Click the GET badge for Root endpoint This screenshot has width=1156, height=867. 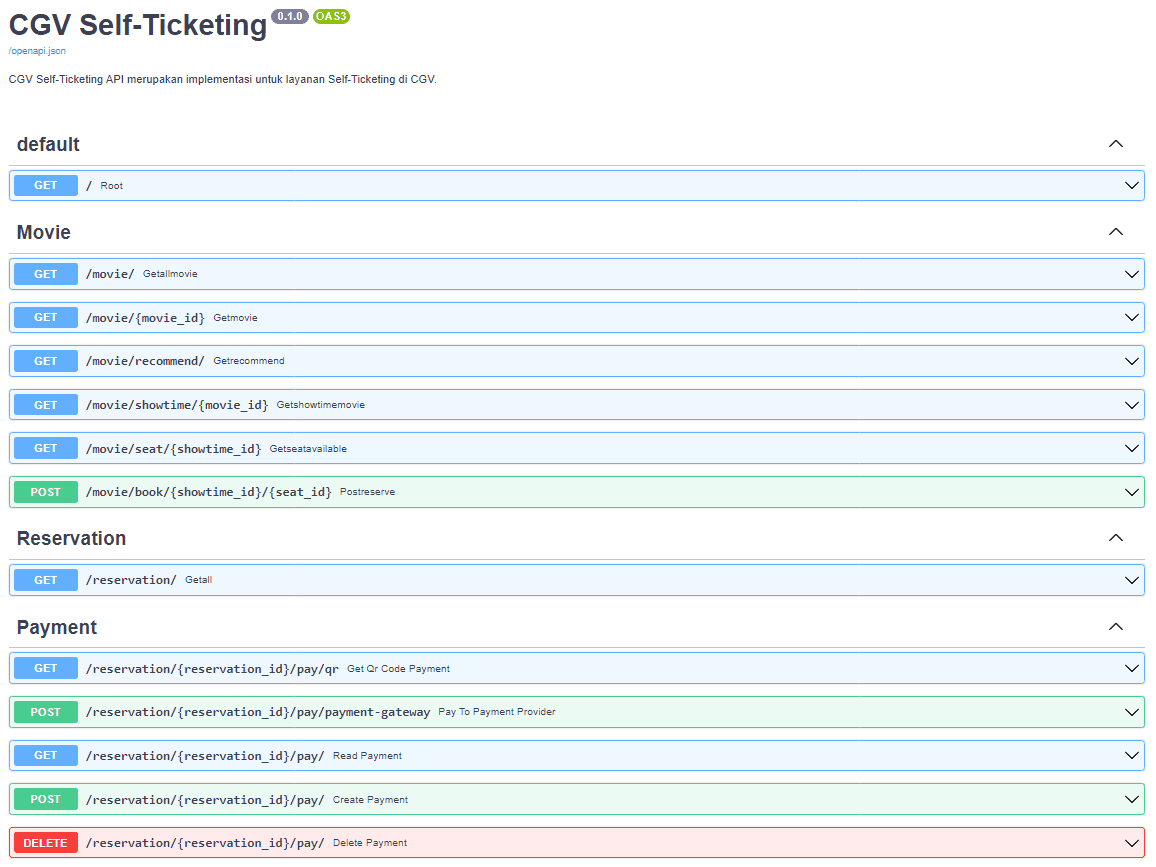(46, 185)
